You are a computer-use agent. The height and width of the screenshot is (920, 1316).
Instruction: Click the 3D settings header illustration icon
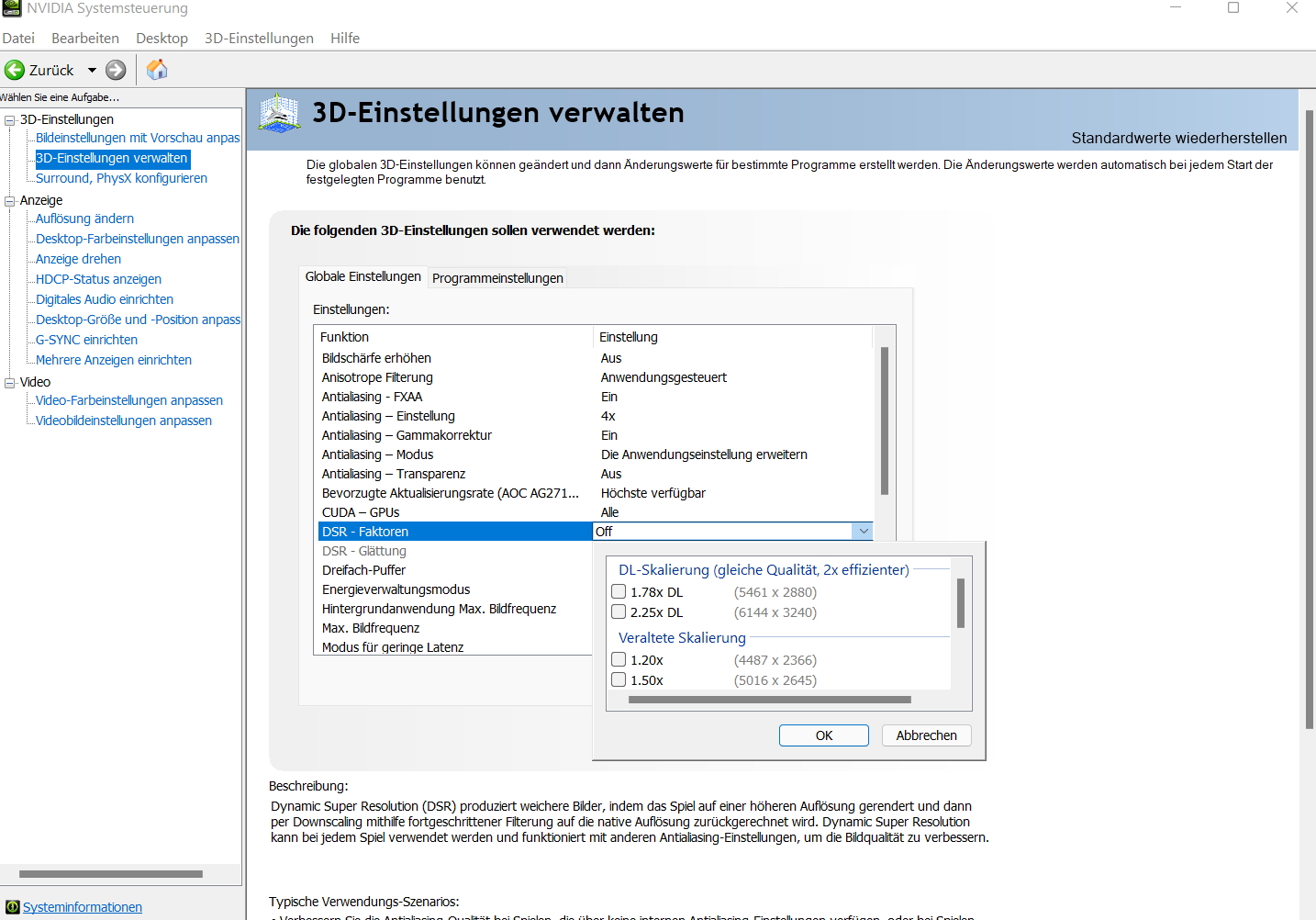[280, 114]
